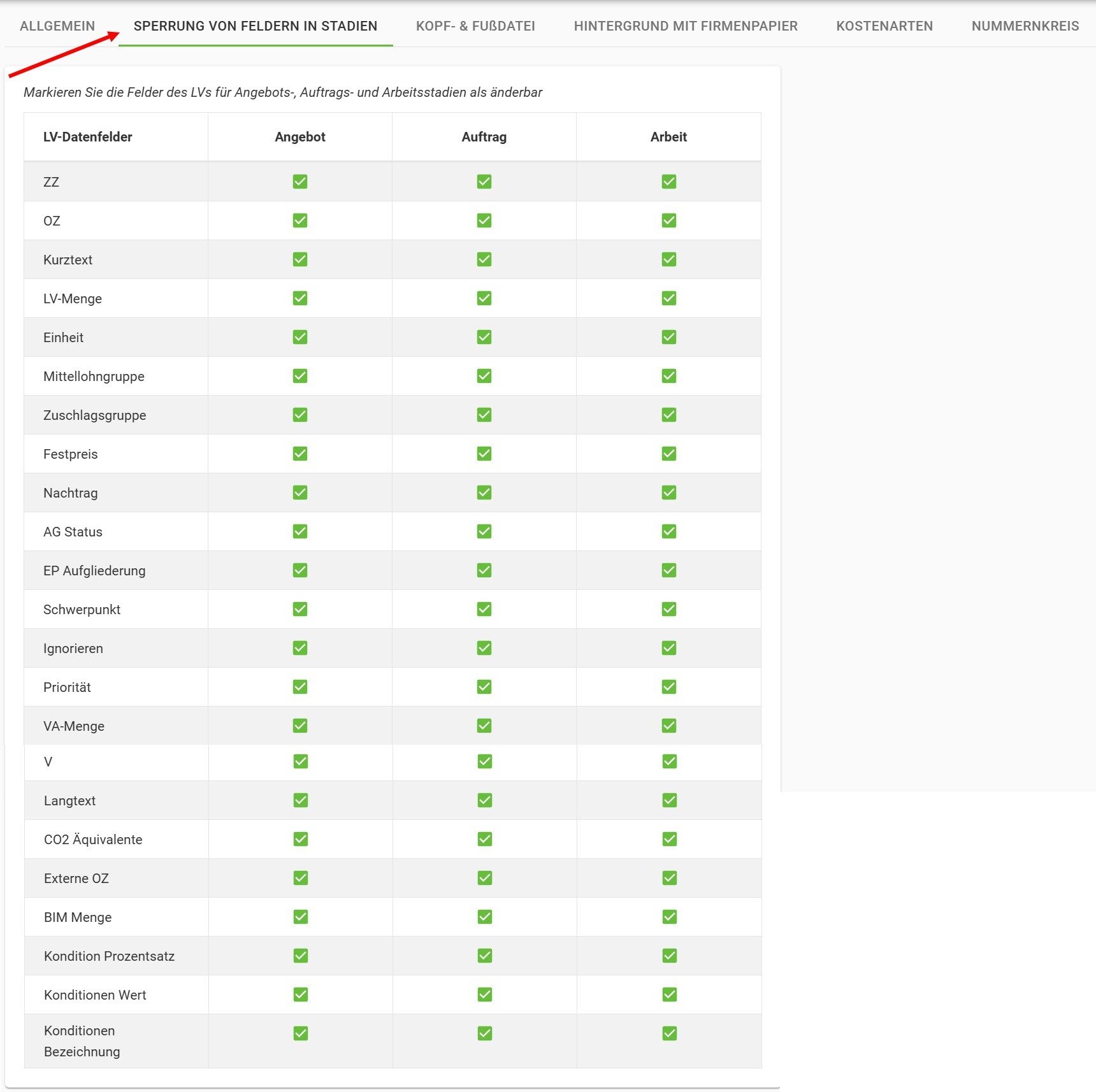This screenshot has width=1096, height=1092.
Task: Uncheck LV-Menge in Angebot column
Action: click(x=300, y=298)
